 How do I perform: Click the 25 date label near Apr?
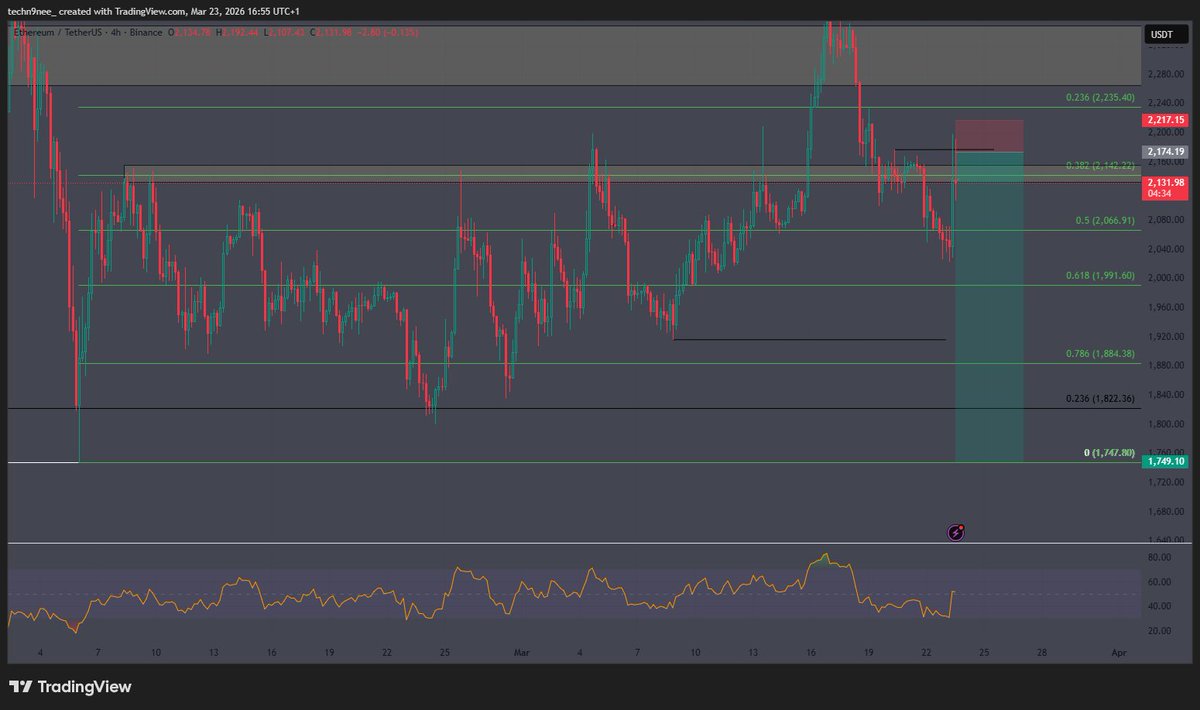tap(985, 651)
